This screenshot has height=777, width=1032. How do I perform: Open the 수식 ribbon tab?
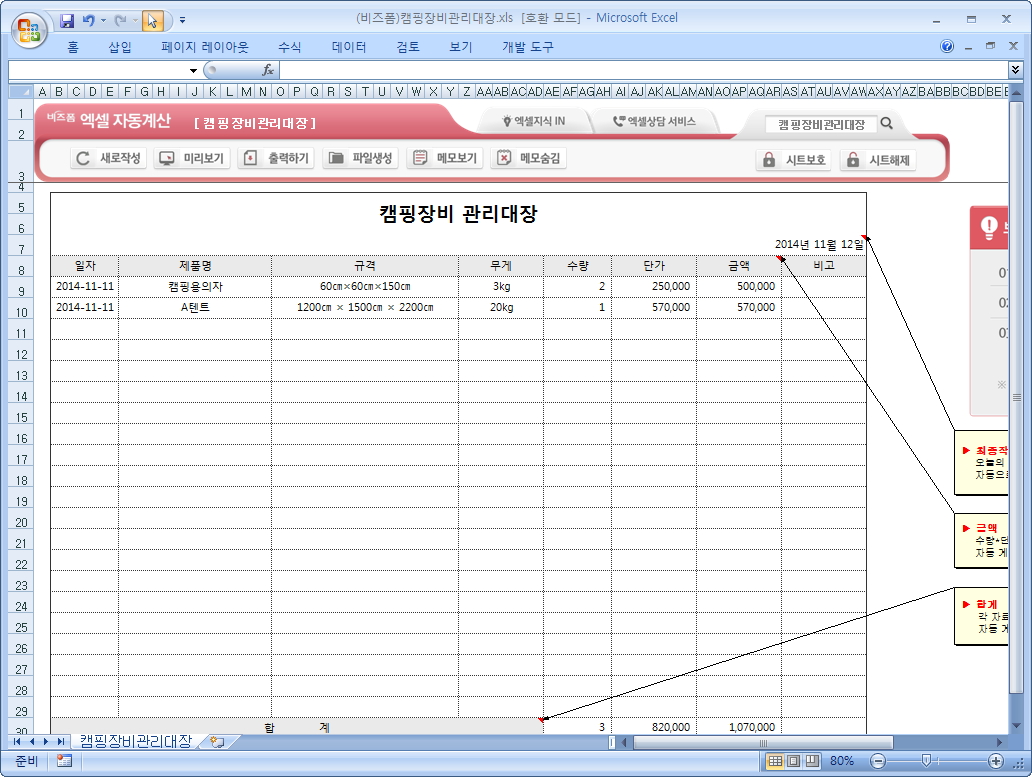289,47
